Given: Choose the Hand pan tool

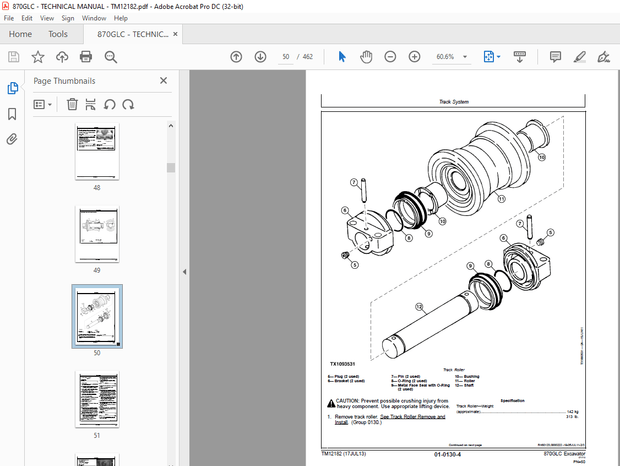Looking at the screenshot, I should coord(366,57).
